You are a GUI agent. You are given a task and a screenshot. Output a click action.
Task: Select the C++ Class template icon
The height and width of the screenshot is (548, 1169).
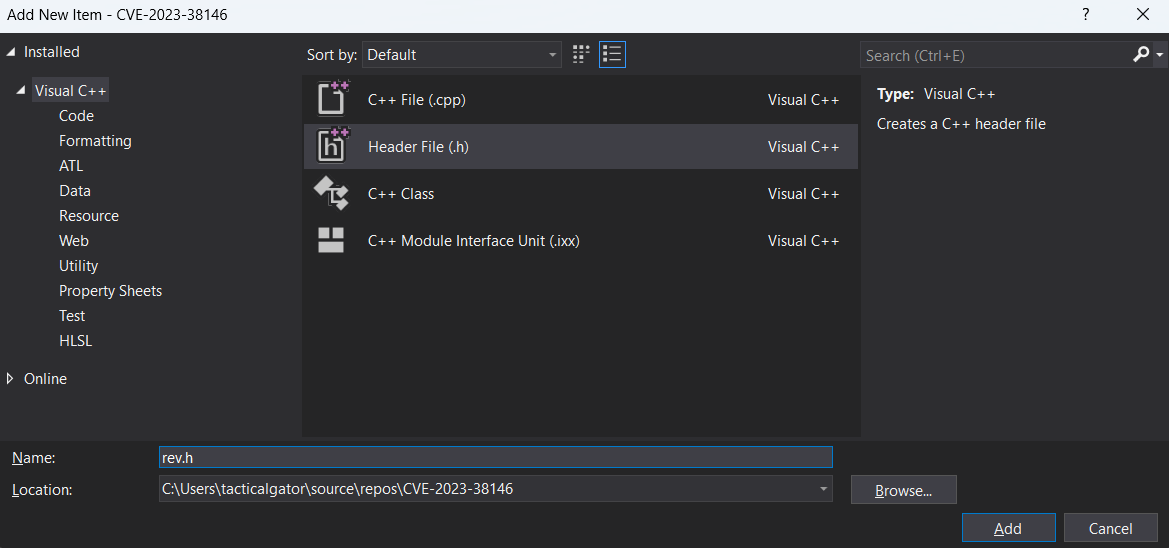click(331, 193)
